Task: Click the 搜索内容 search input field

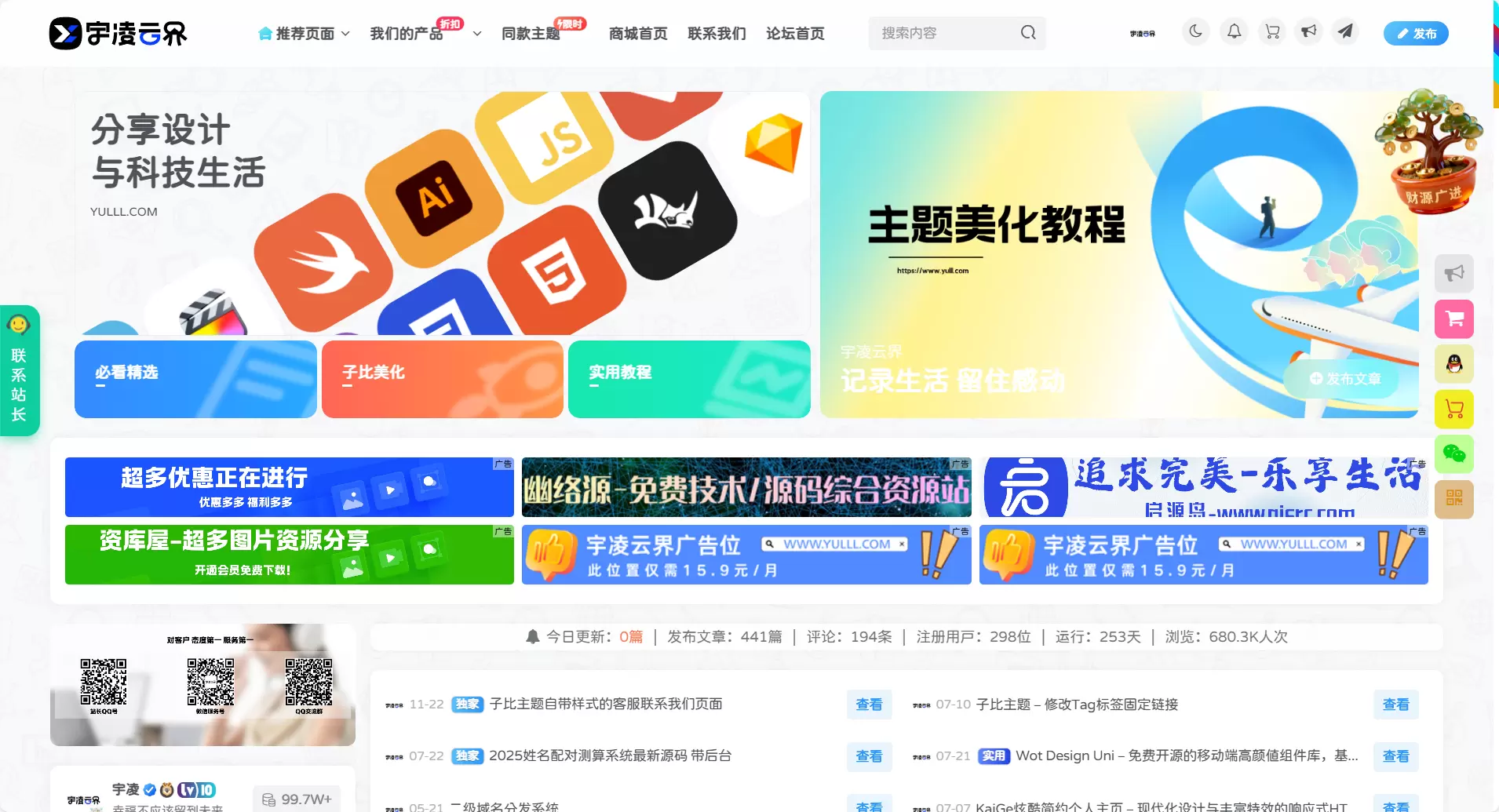Action: (x=946, y=33)
